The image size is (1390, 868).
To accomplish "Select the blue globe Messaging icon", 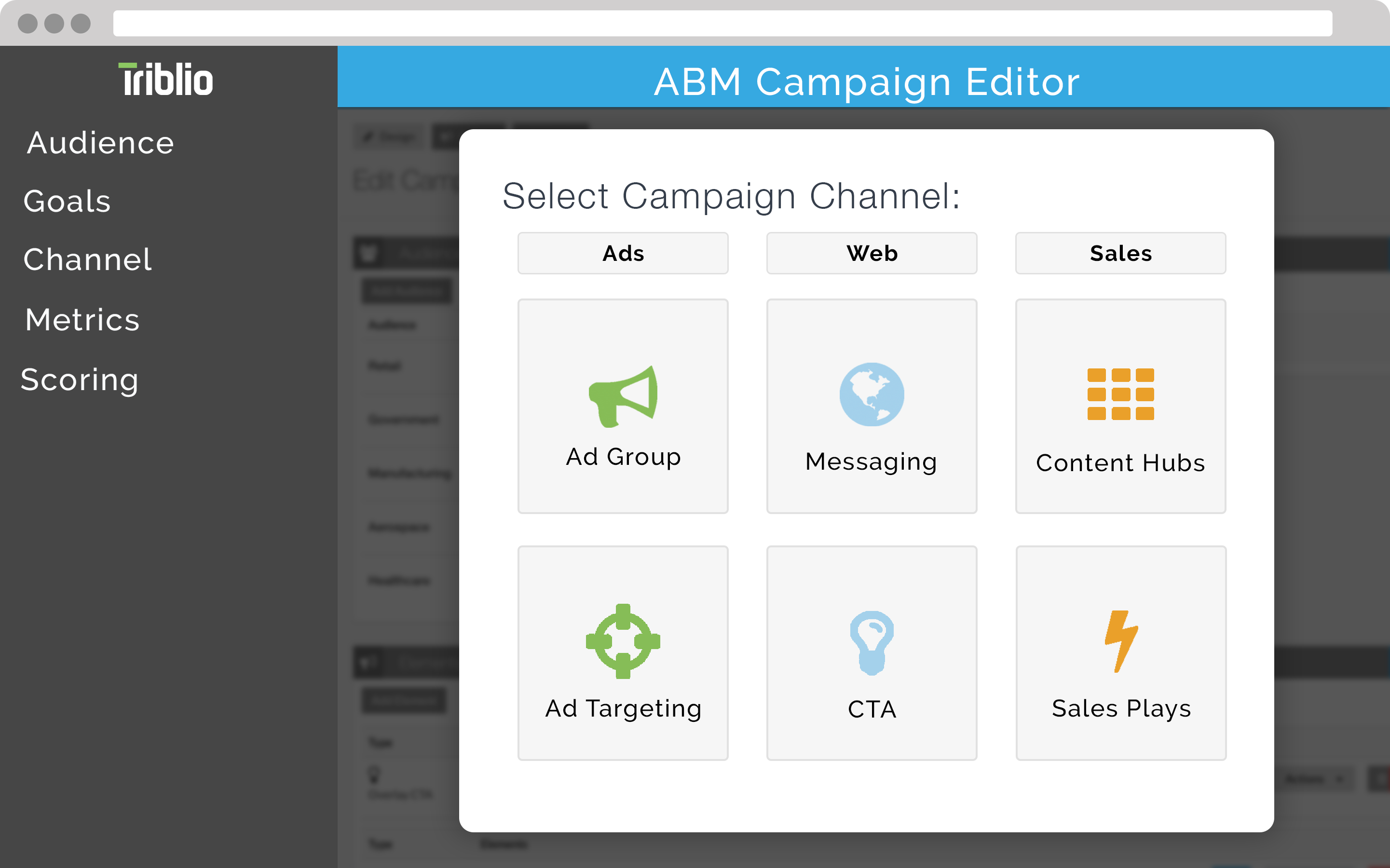I will point(872,394).
